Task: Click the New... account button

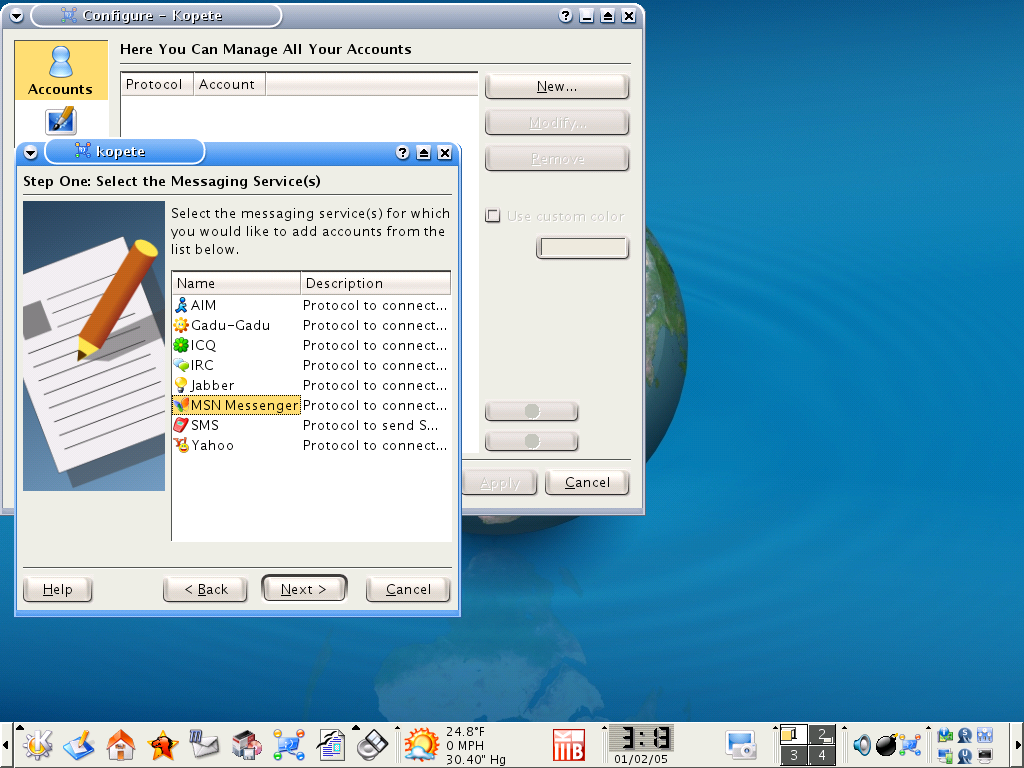Action: [x=556, y=87]
